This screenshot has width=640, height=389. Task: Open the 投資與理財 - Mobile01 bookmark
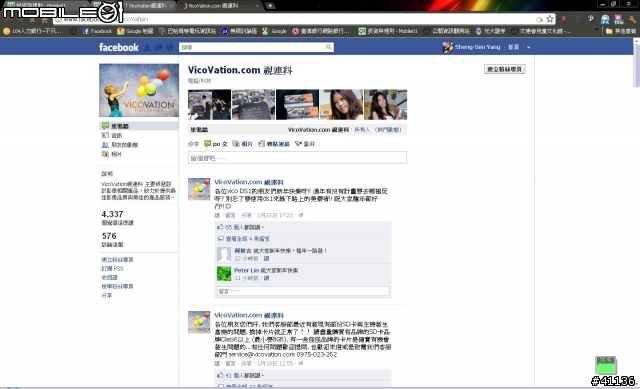pos(388,31)
